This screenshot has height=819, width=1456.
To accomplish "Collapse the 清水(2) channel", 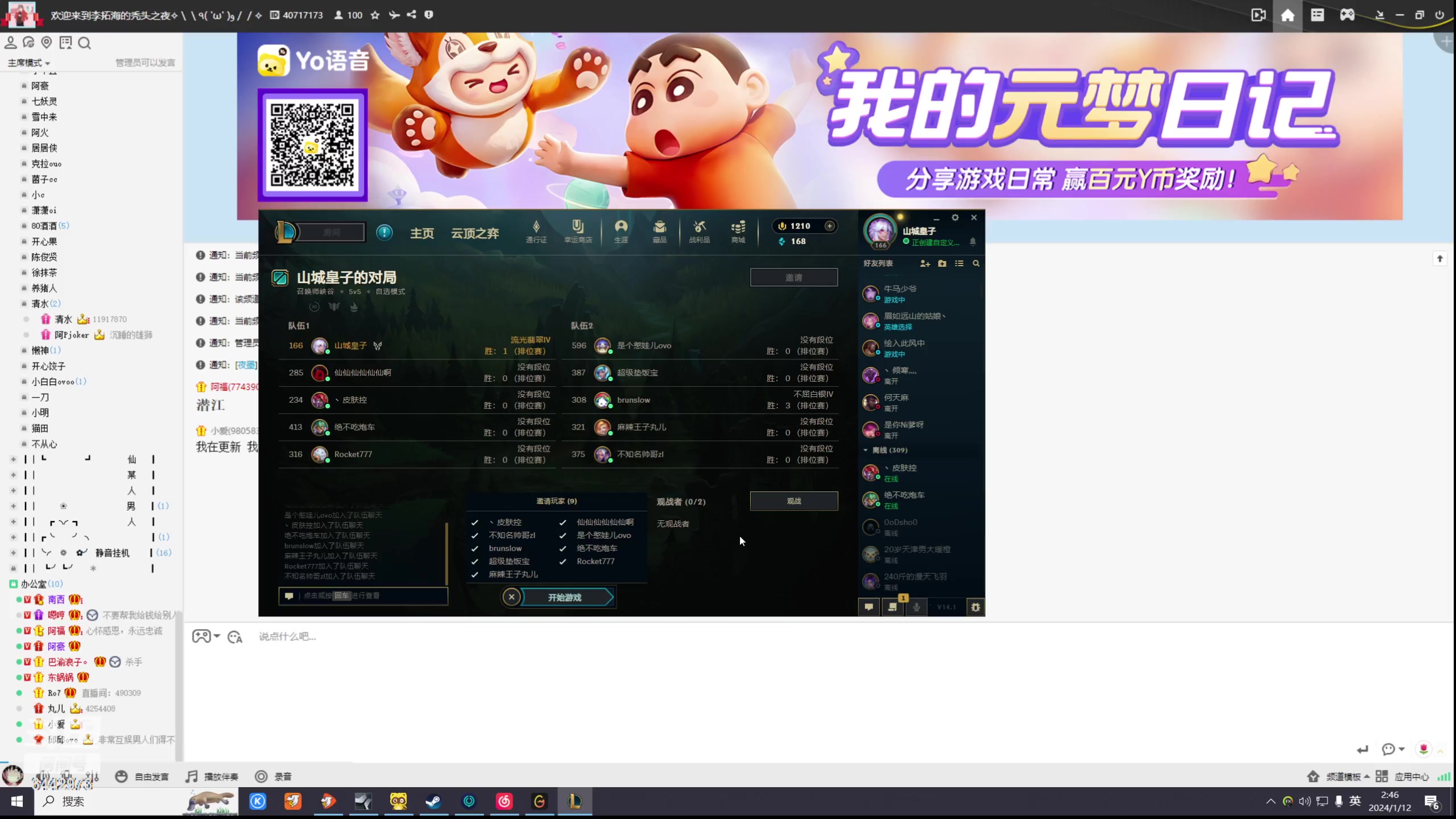I will click(x=24, y=304).
